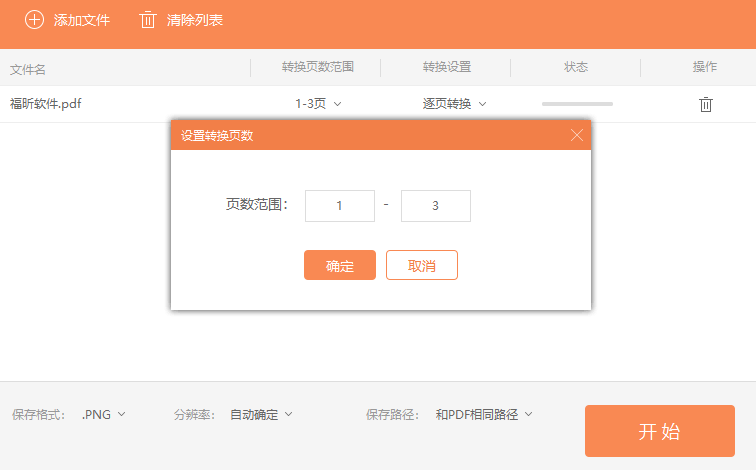Click the 保存路径 label

(x=392, y=415)
